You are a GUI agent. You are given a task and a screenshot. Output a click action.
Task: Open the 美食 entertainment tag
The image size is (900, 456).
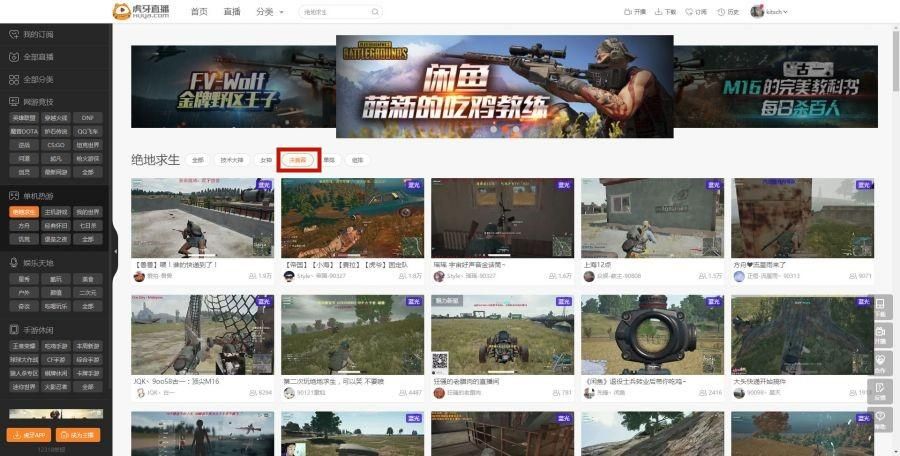88,279
